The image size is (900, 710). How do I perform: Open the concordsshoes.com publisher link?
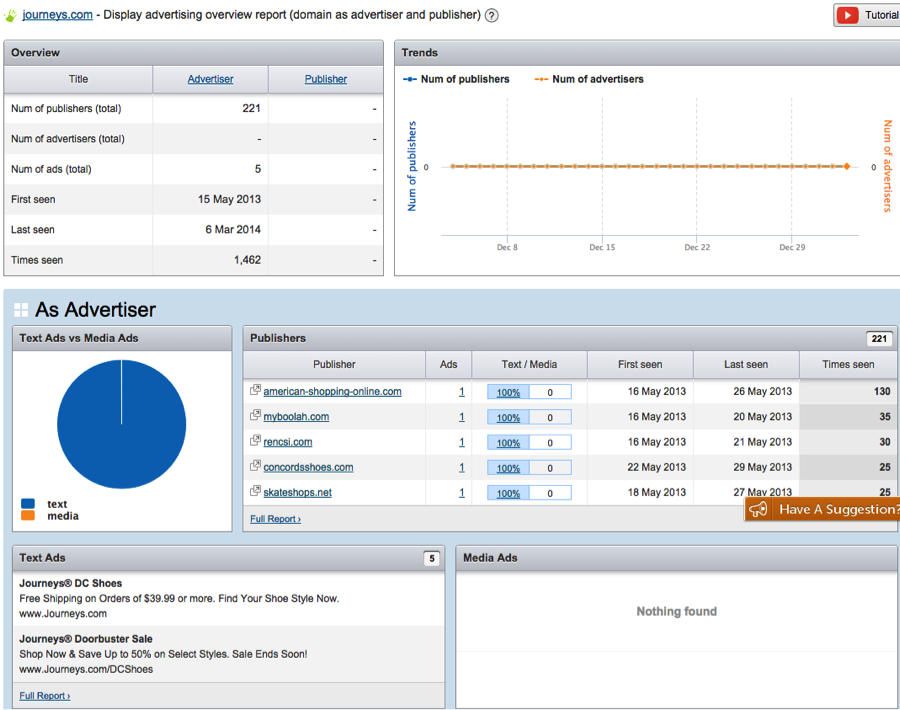[308, 467]
